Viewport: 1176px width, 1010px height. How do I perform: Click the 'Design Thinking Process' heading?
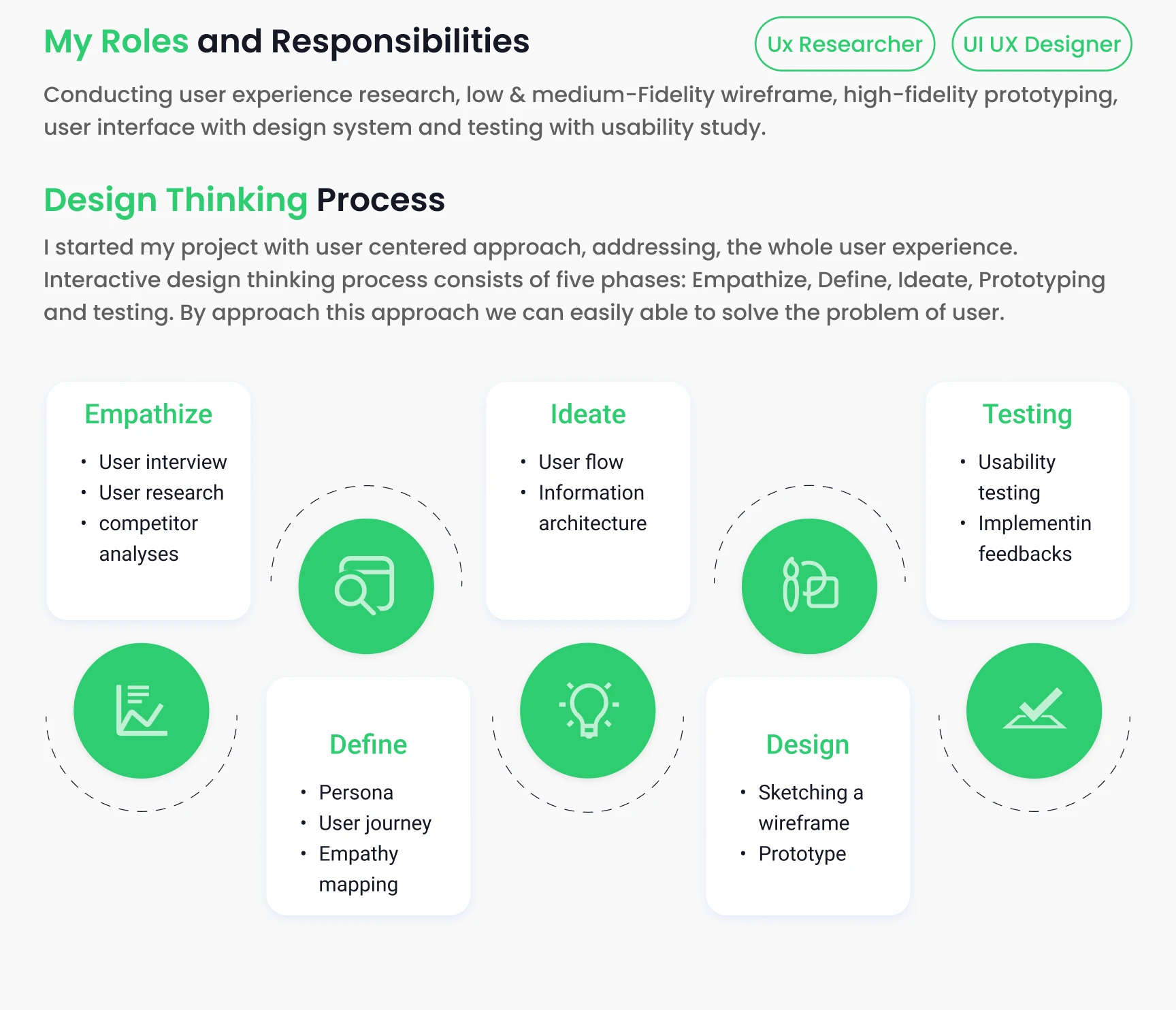(244, 200)
